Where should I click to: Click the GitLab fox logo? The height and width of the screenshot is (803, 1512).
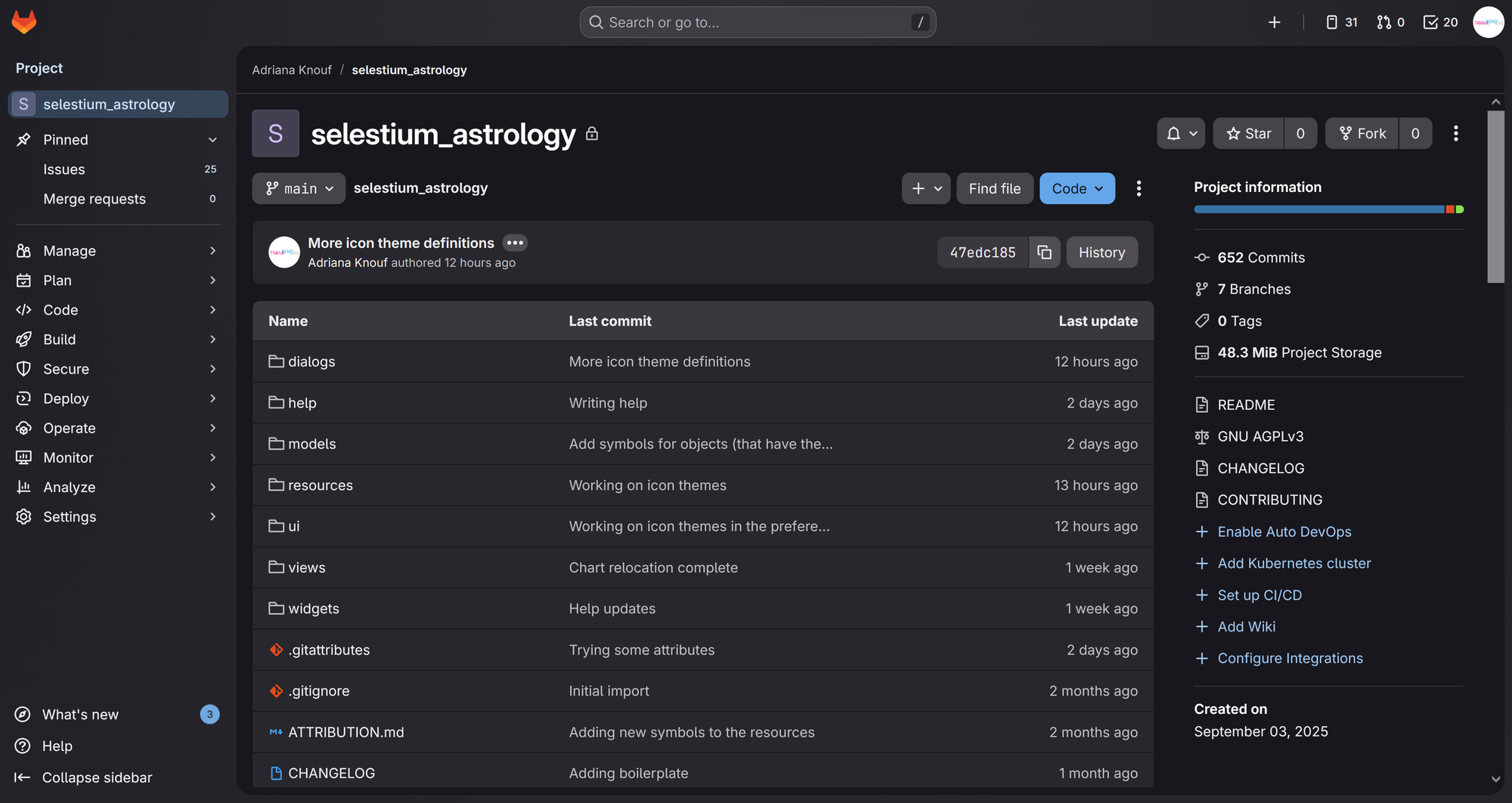(x=24, y=22)
